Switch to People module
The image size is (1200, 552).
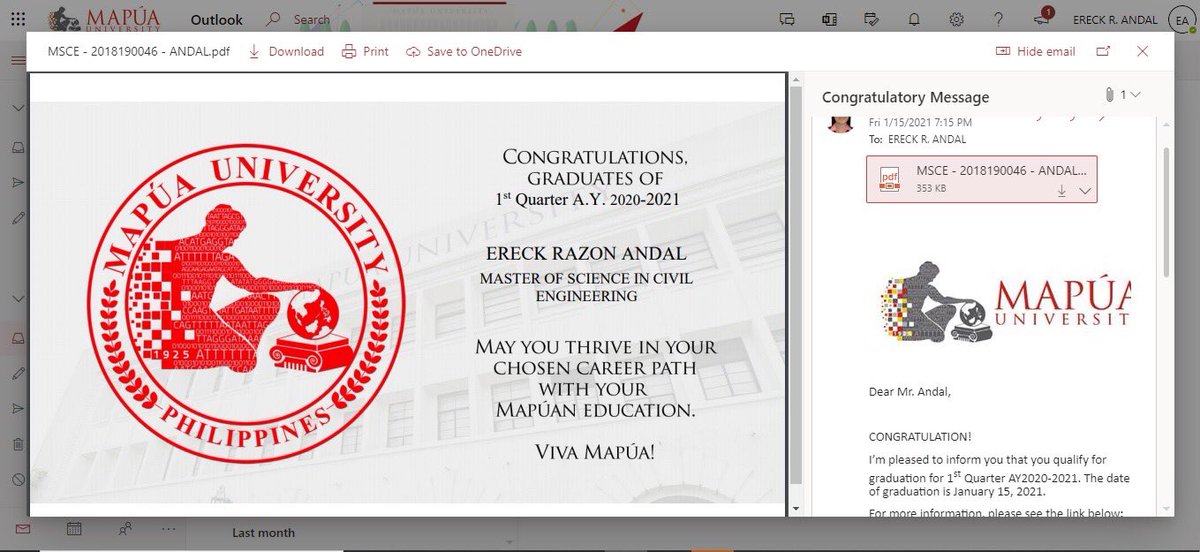click(x=123, y=529)
